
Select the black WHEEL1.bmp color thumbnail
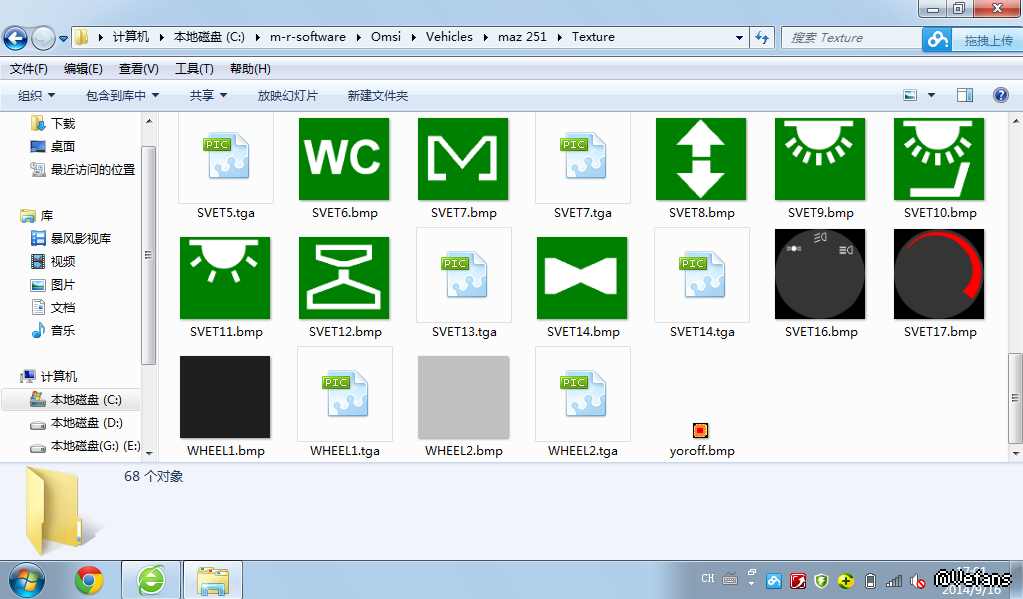[x=225, y=397]
